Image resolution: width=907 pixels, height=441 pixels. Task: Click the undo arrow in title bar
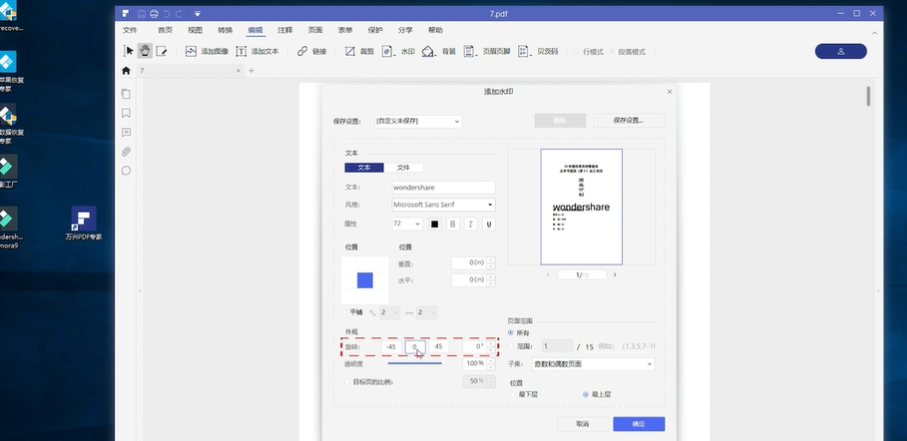pos(167,13)
